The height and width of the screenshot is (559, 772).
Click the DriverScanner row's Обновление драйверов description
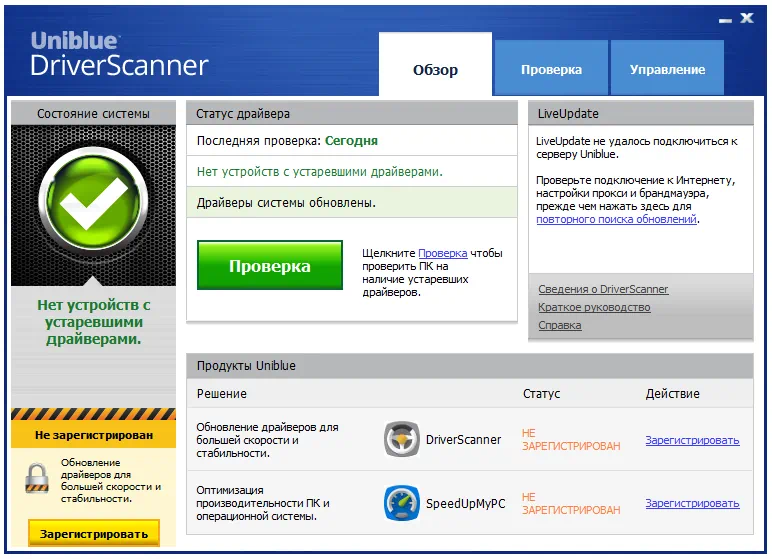pyautogui.click(x=267, y=440)
